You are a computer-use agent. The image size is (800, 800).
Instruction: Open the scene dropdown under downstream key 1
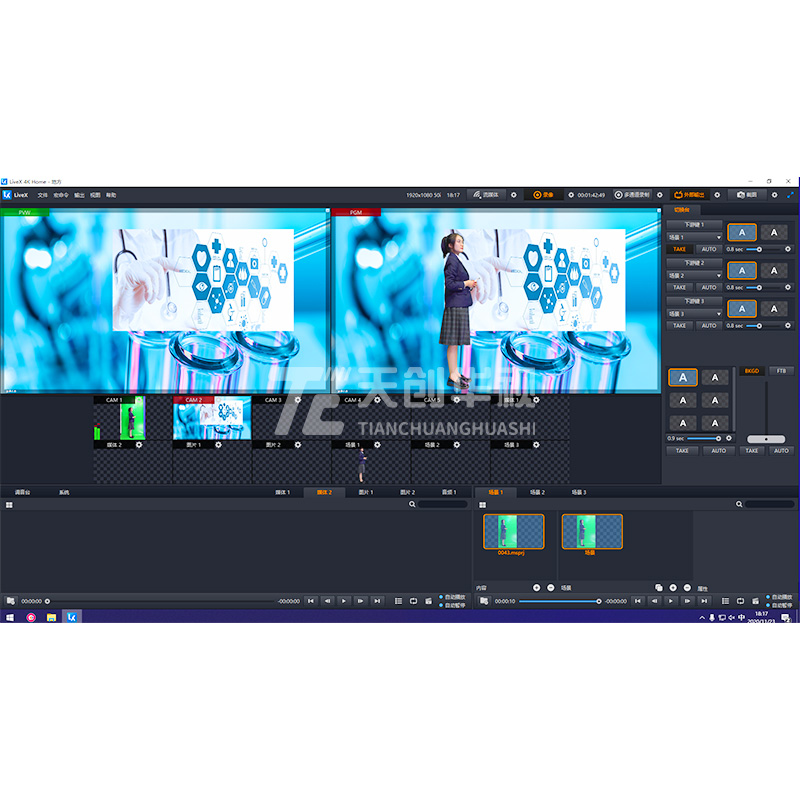[x=694, y=237]
